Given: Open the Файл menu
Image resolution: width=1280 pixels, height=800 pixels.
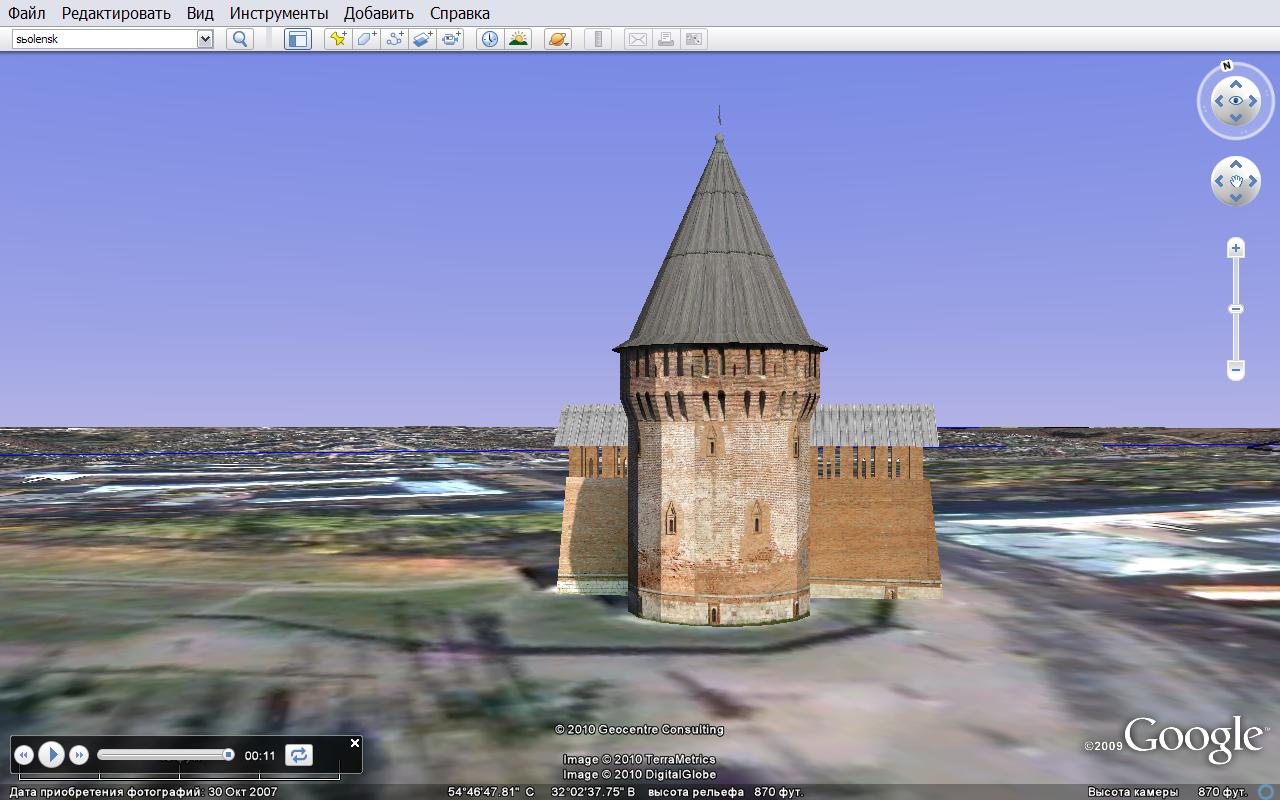Looking at the screenshot, I should [26, 13].
